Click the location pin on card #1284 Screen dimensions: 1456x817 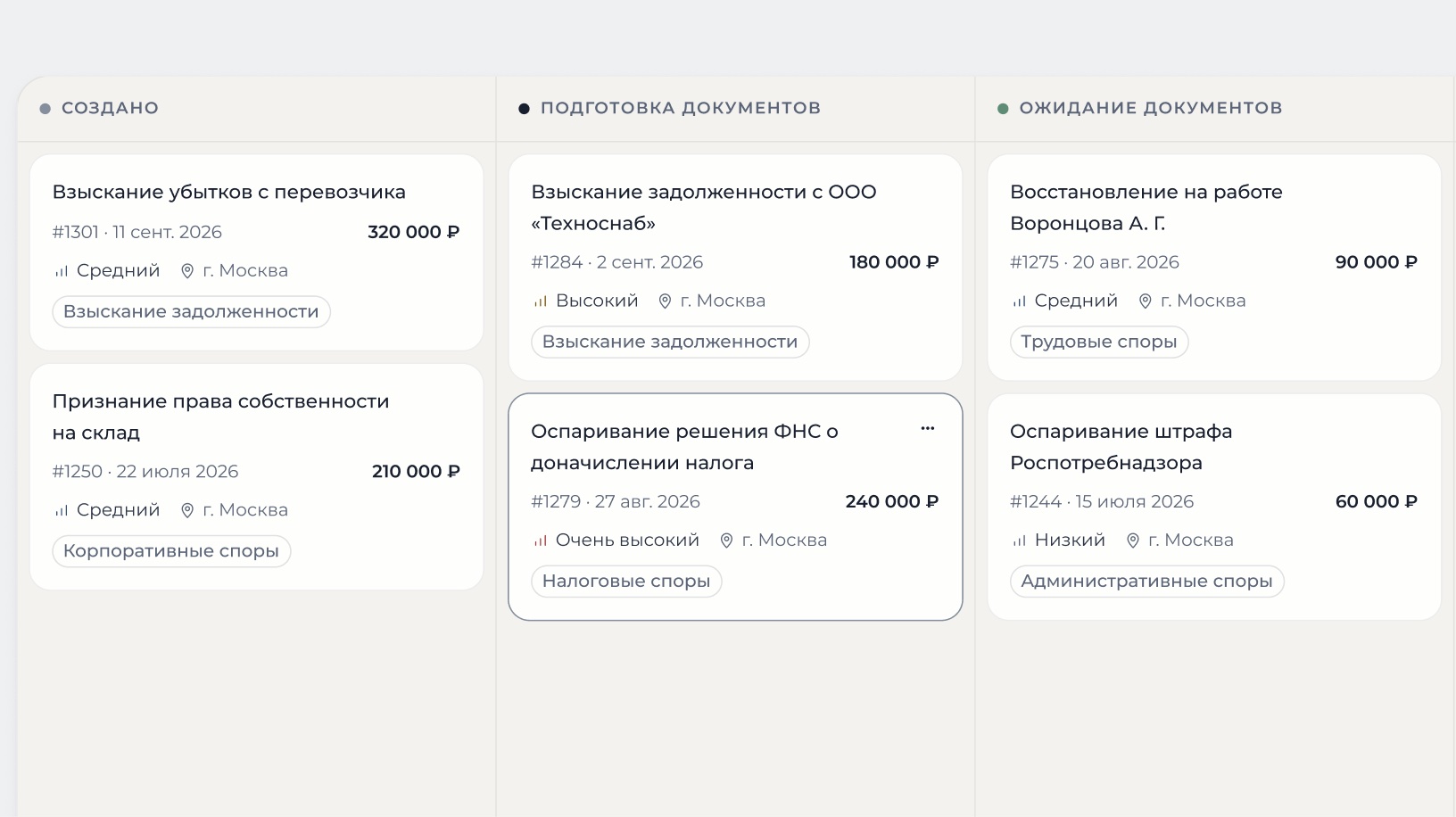665,301
